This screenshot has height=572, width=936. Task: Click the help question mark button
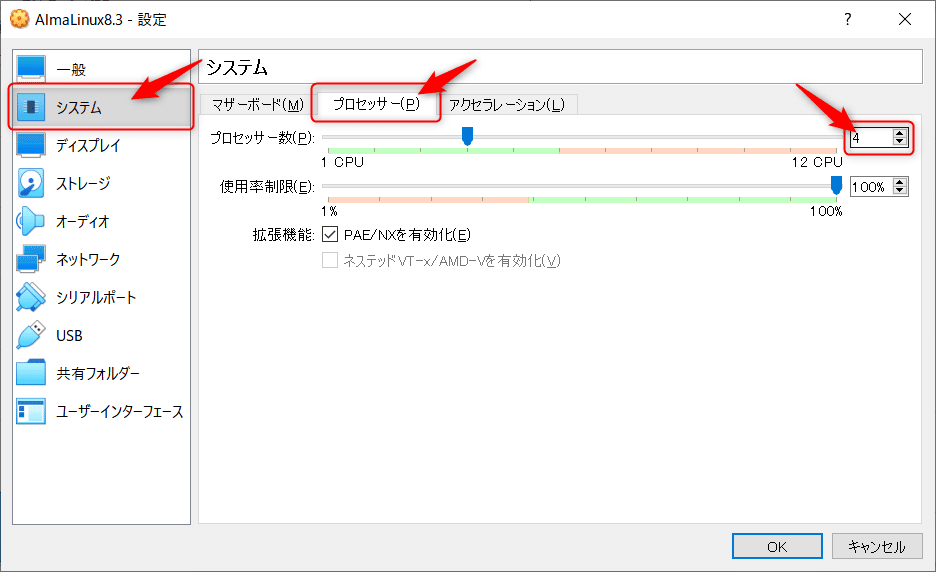pos(848,19)
